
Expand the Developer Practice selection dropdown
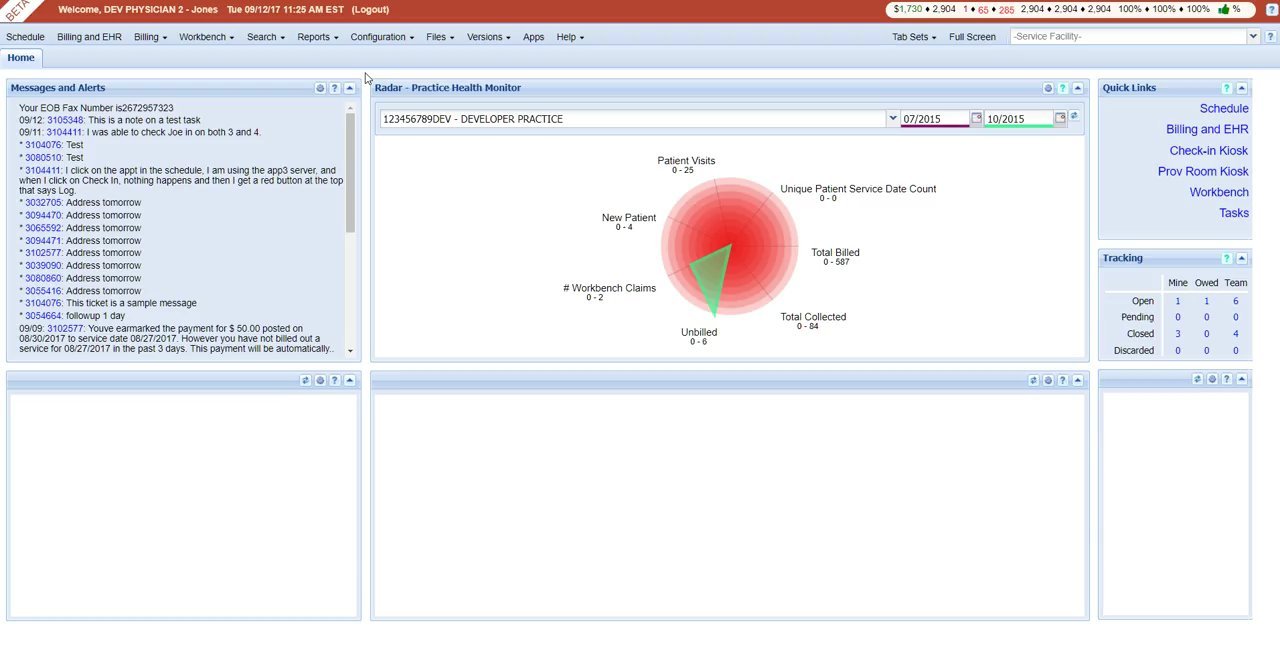[x=892, y=119]
